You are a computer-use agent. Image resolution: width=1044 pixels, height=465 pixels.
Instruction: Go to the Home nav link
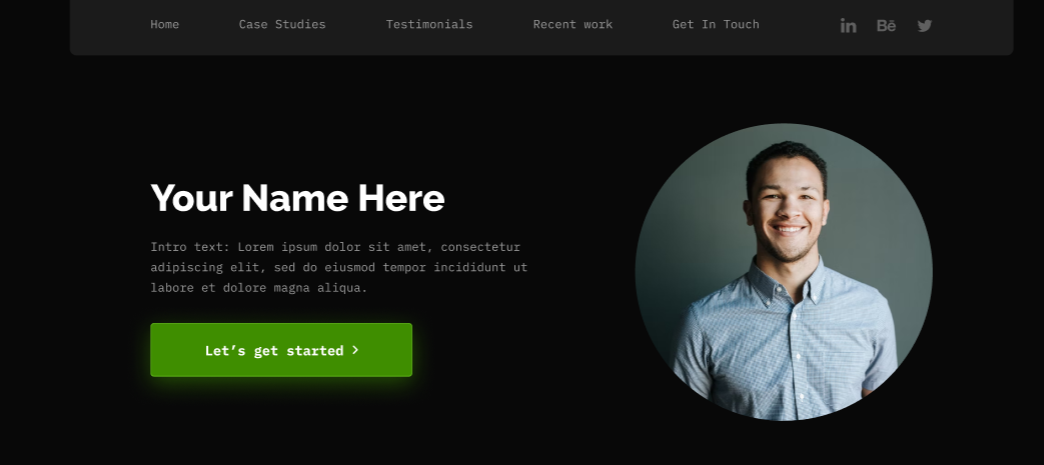point(164,25)
